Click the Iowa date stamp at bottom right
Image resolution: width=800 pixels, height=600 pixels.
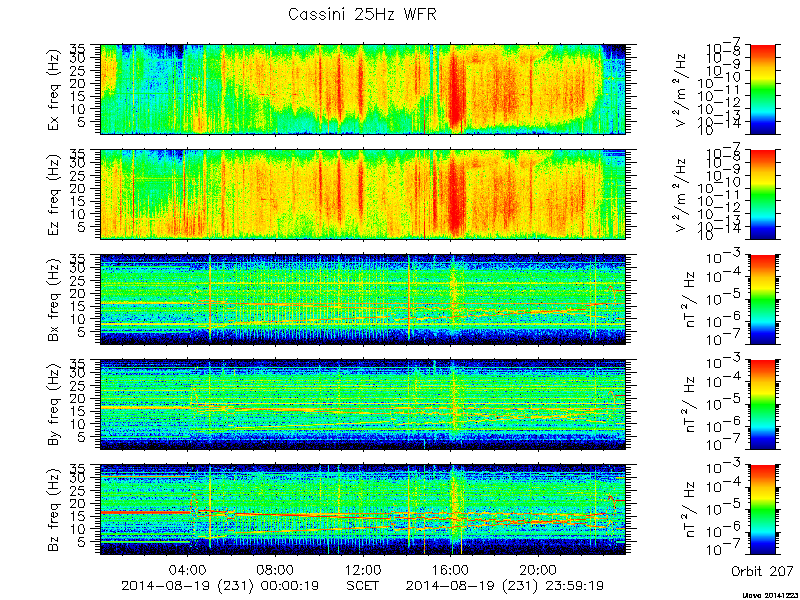tap(770, 595)
